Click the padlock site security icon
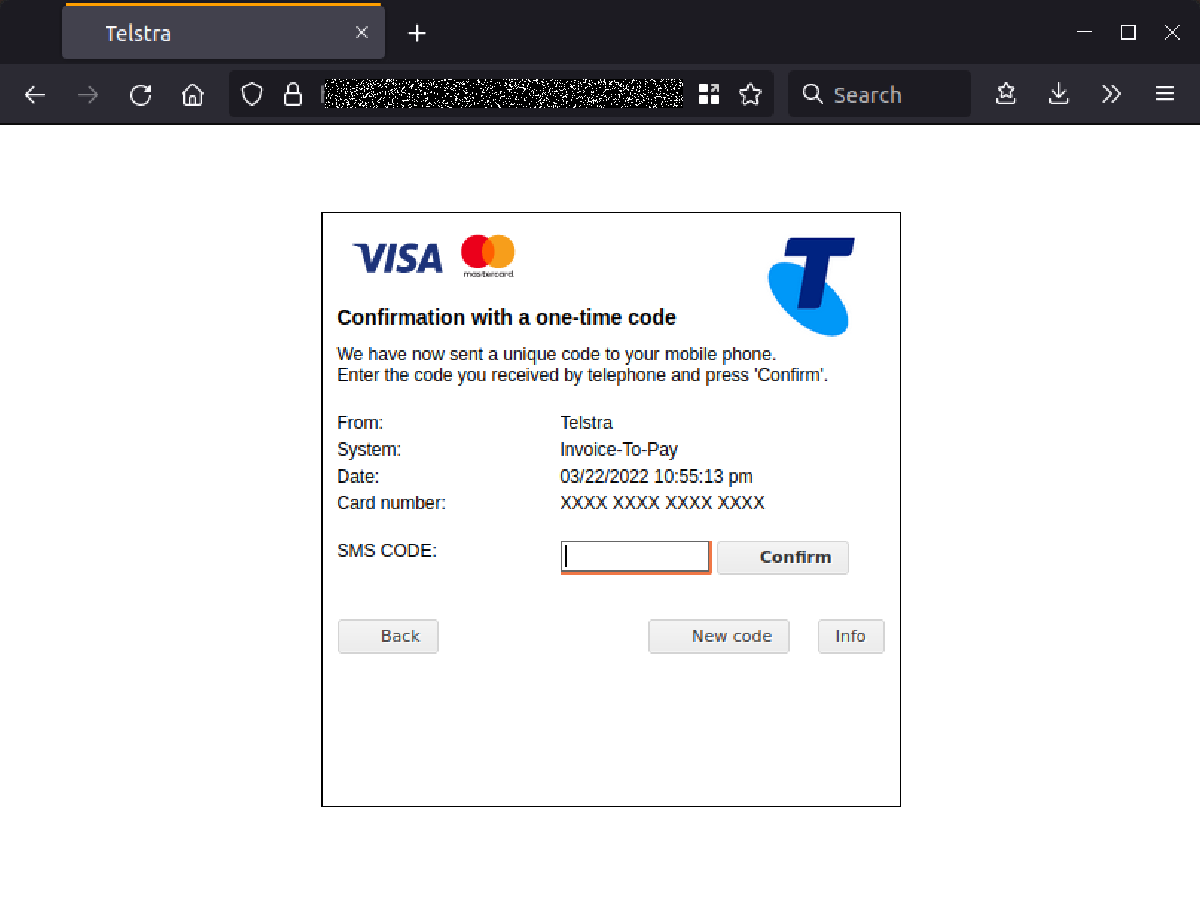Image resolution: width=1200 pixels, height=903 pixels. pyautogui.click(x=292, y=93)
